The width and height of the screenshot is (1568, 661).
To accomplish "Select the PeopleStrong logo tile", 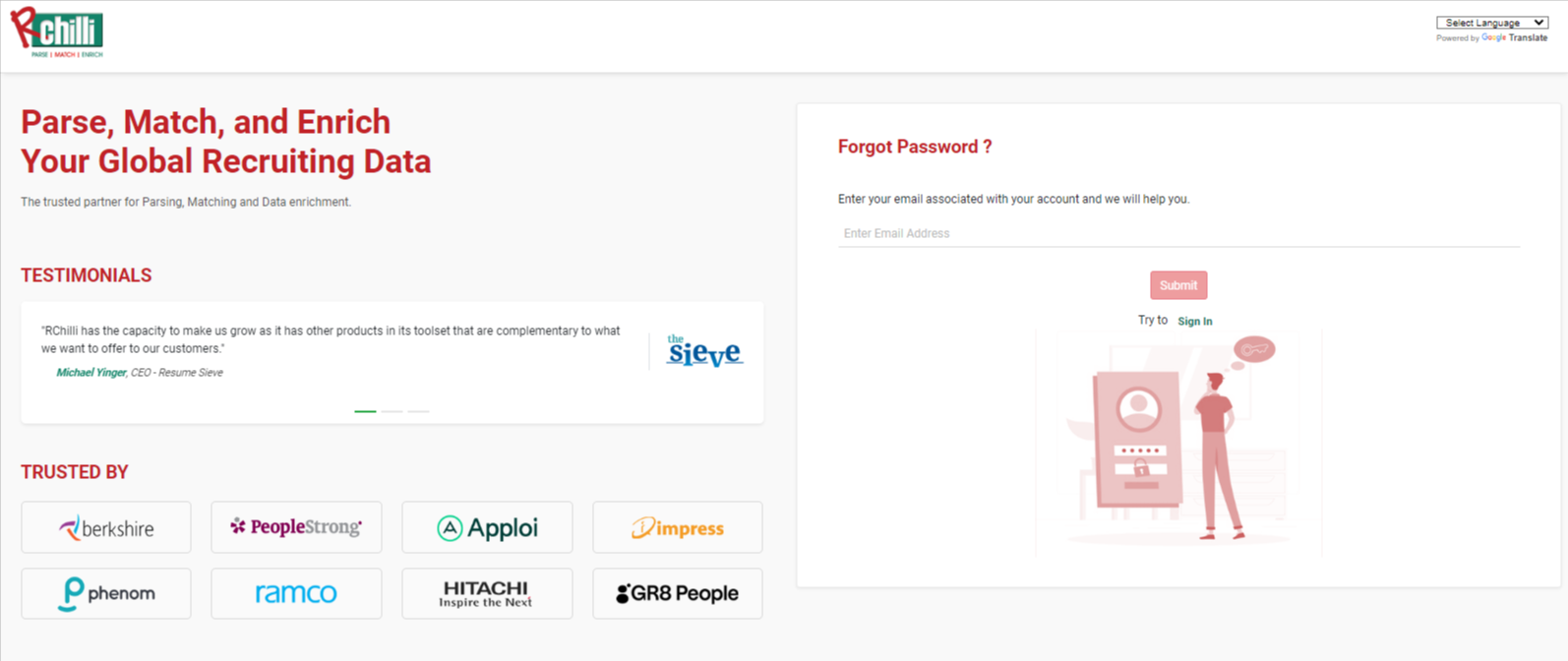I will coord(296,527).
